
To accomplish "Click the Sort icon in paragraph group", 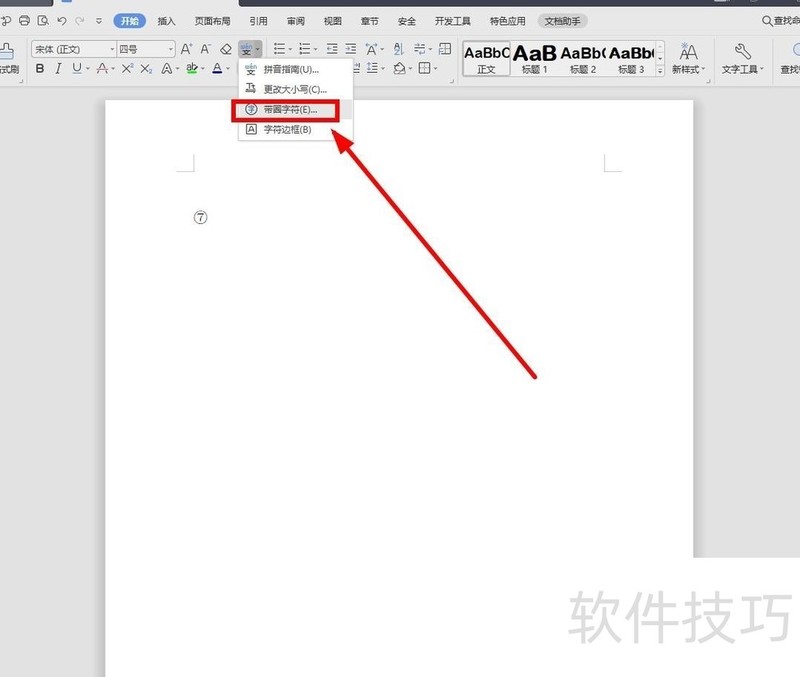I will [398, 49].
